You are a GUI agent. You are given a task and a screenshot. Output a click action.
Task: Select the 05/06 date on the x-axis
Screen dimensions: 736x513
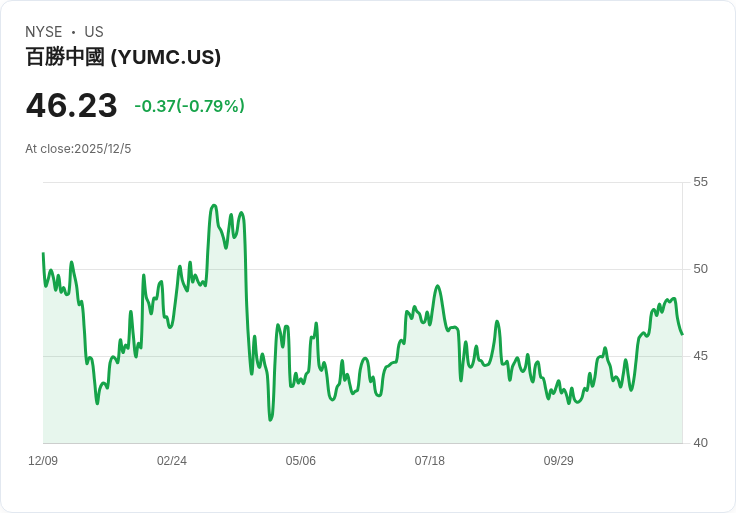point(301,461)
